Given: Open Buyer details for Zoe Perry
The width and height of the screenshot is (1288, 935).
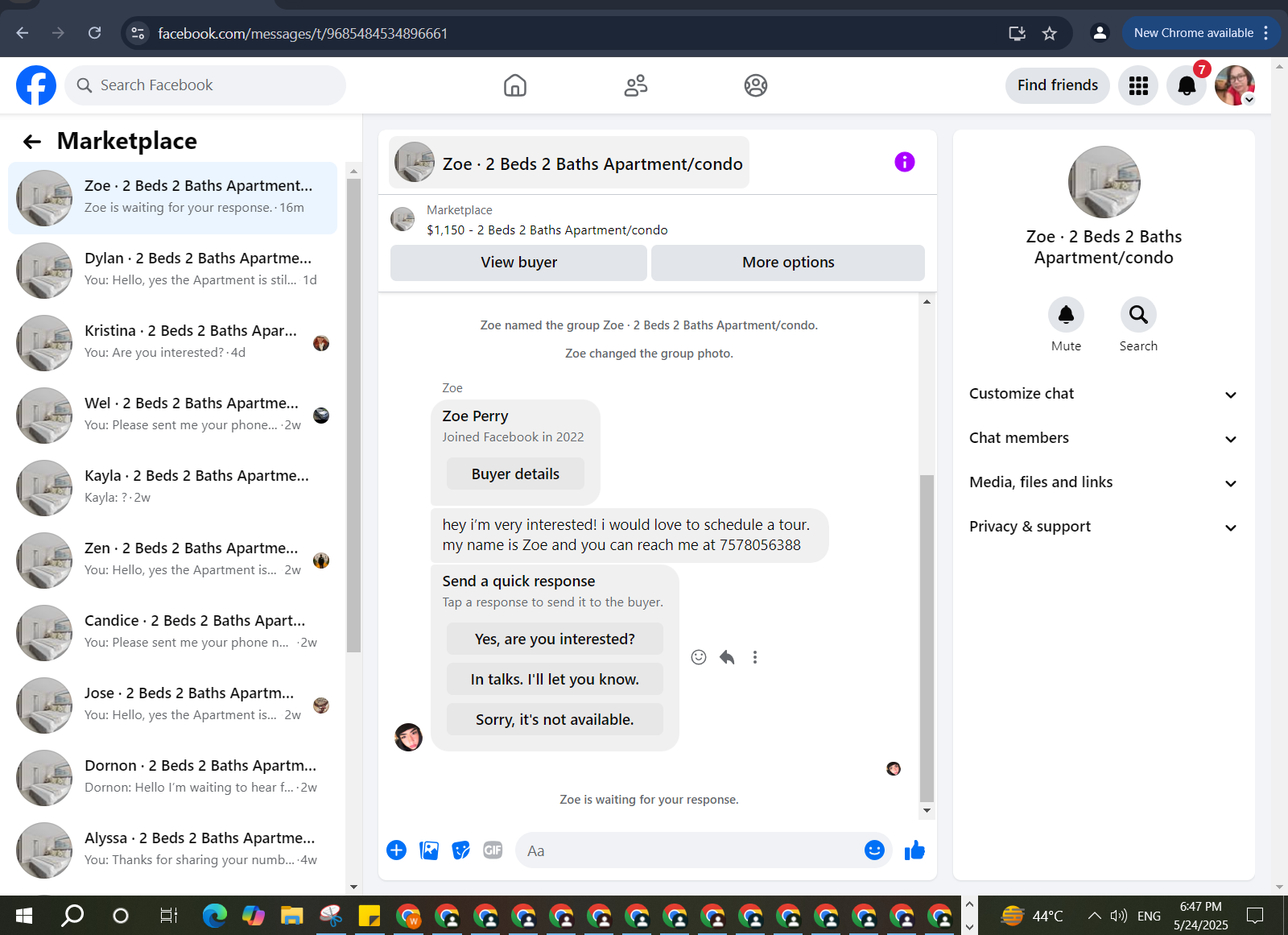Looking at the screenshot, I should 515,474.
